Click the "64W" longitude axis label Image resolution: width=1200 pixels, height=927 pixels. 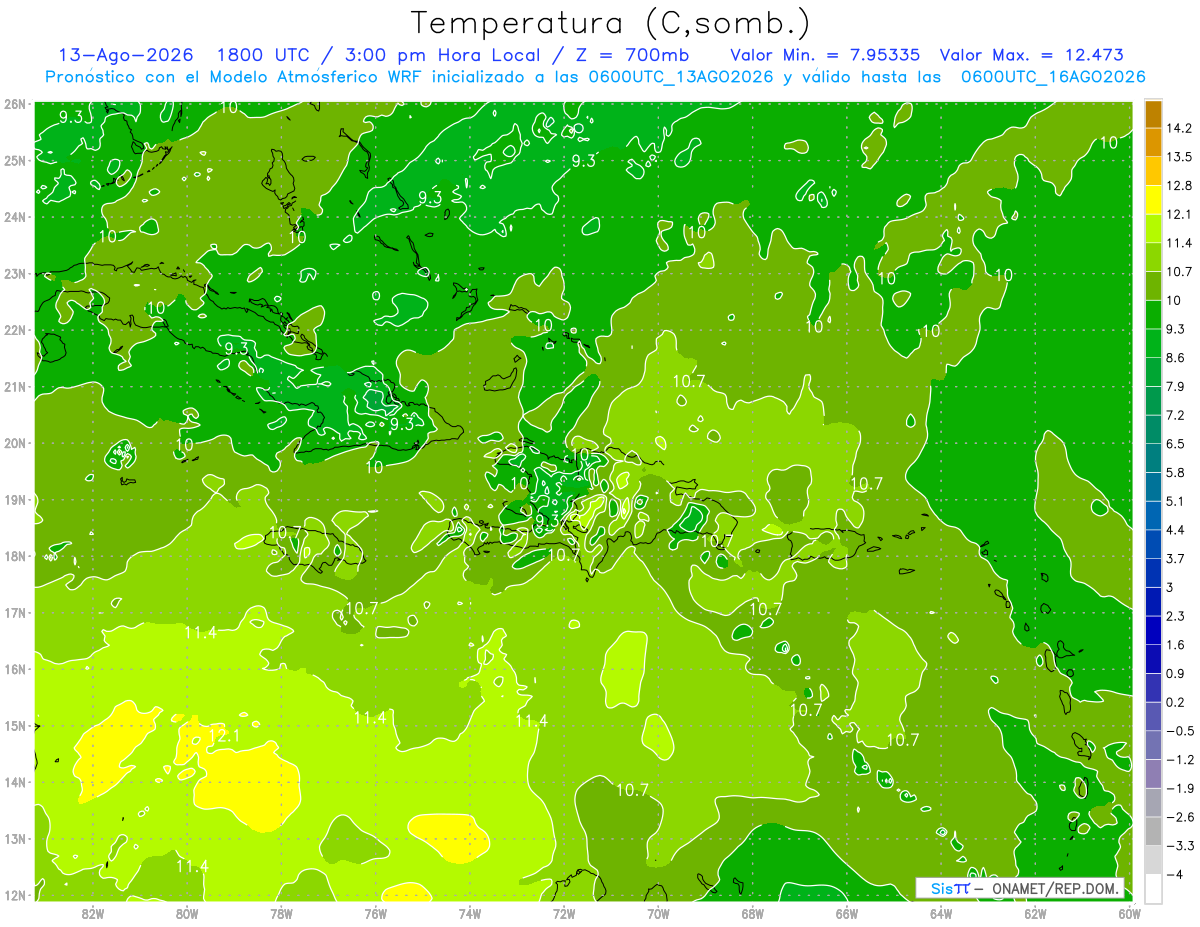[x=941, y=913]
